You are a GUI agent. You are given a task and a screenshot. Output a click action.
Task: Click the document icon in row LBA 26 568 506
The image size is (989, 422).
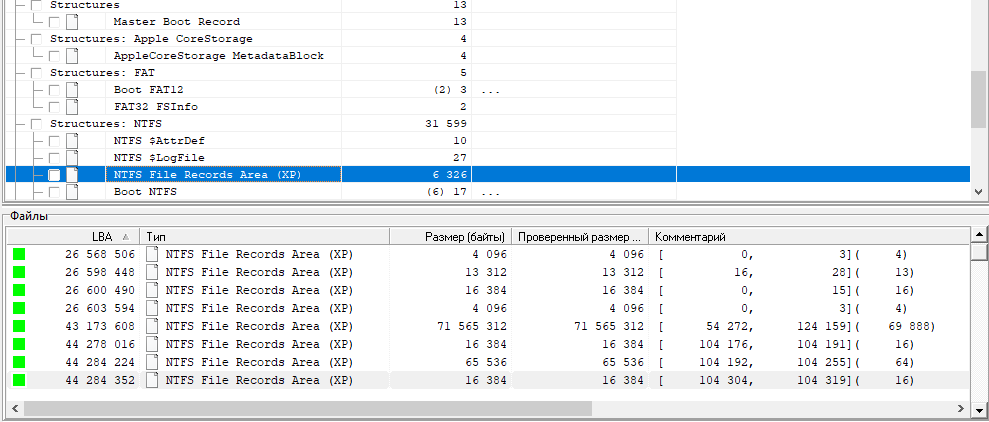151,255
